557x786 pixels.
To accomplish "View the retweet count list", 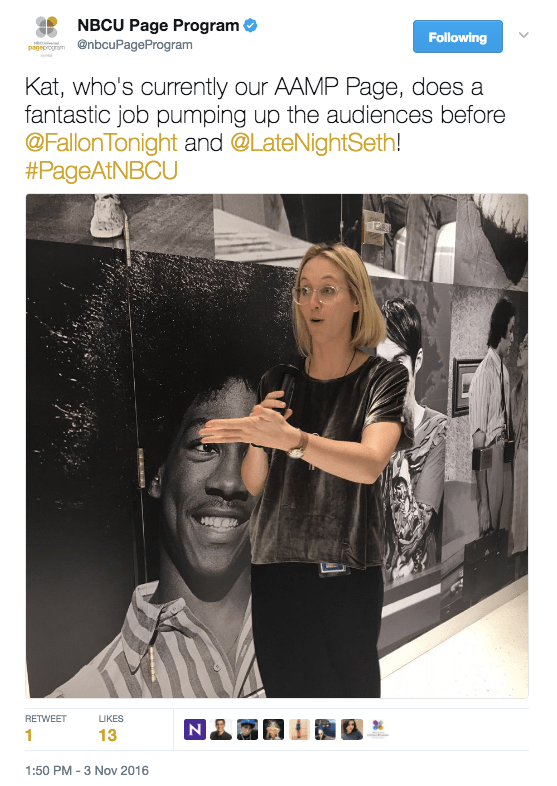I will (46, 728).
